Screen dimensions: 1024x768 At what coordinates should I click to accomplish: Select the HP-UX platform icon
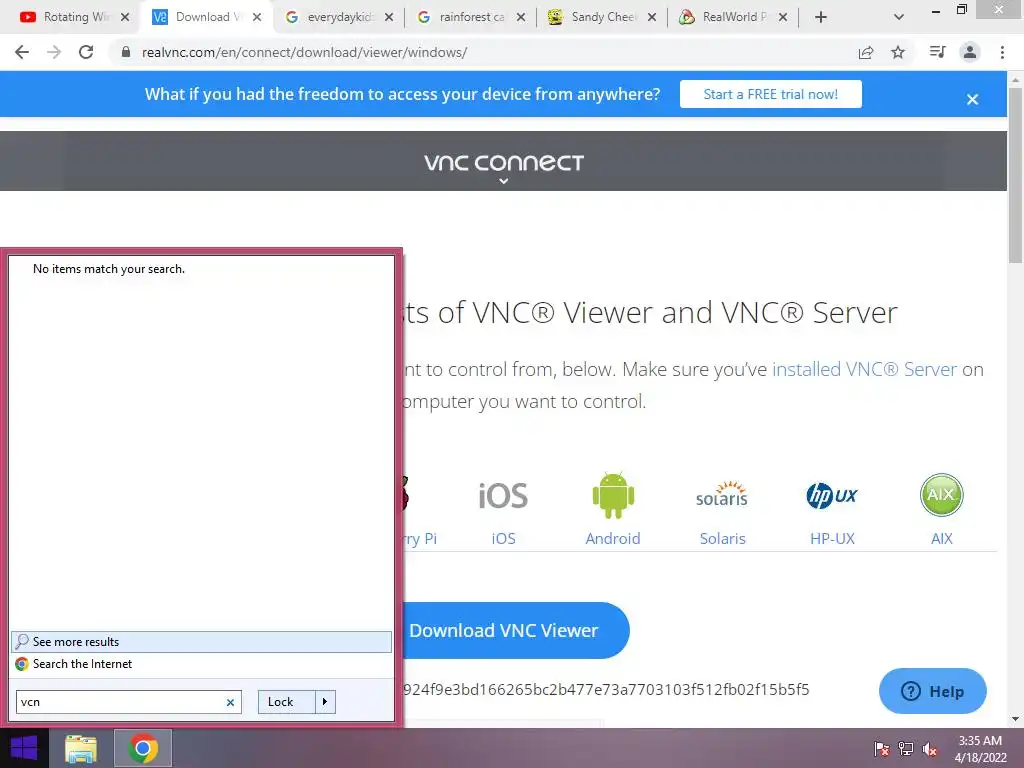(x=832, y=495)
